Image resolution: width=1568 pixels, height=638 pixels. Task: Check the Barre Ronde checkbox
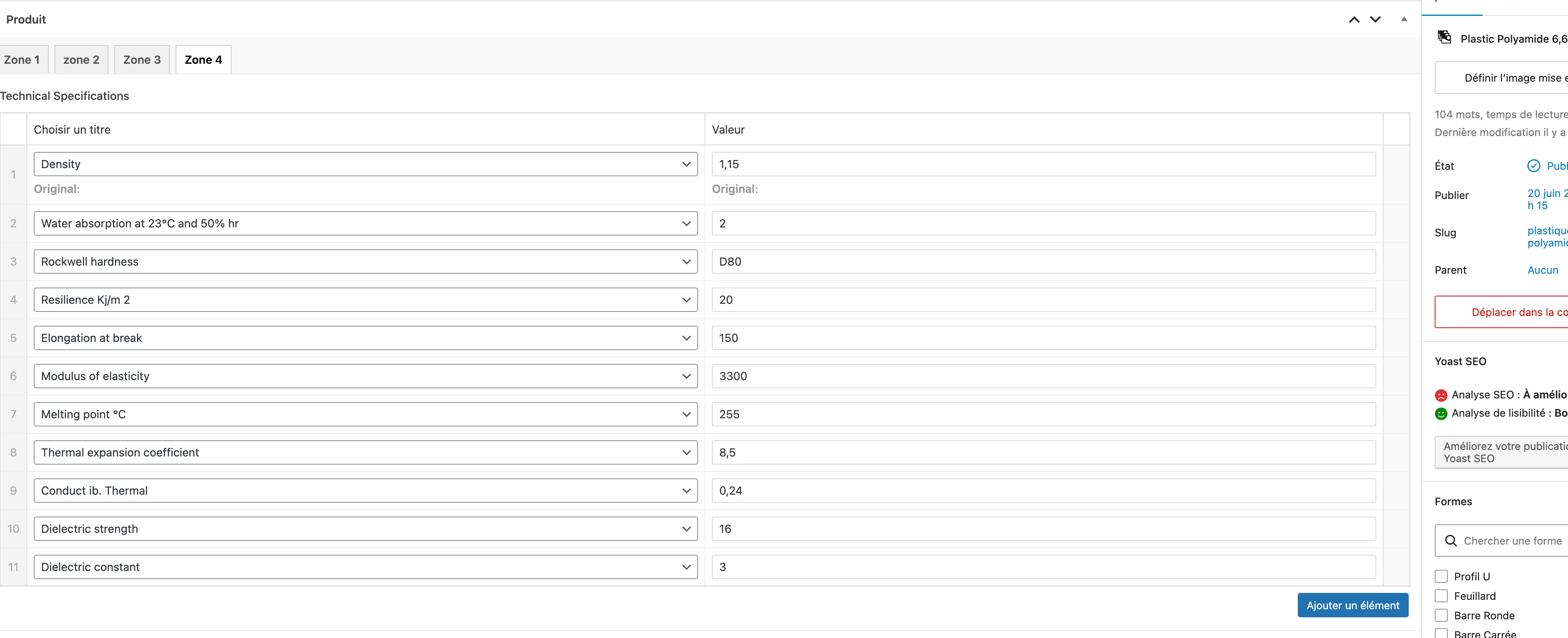[1441, 615]
